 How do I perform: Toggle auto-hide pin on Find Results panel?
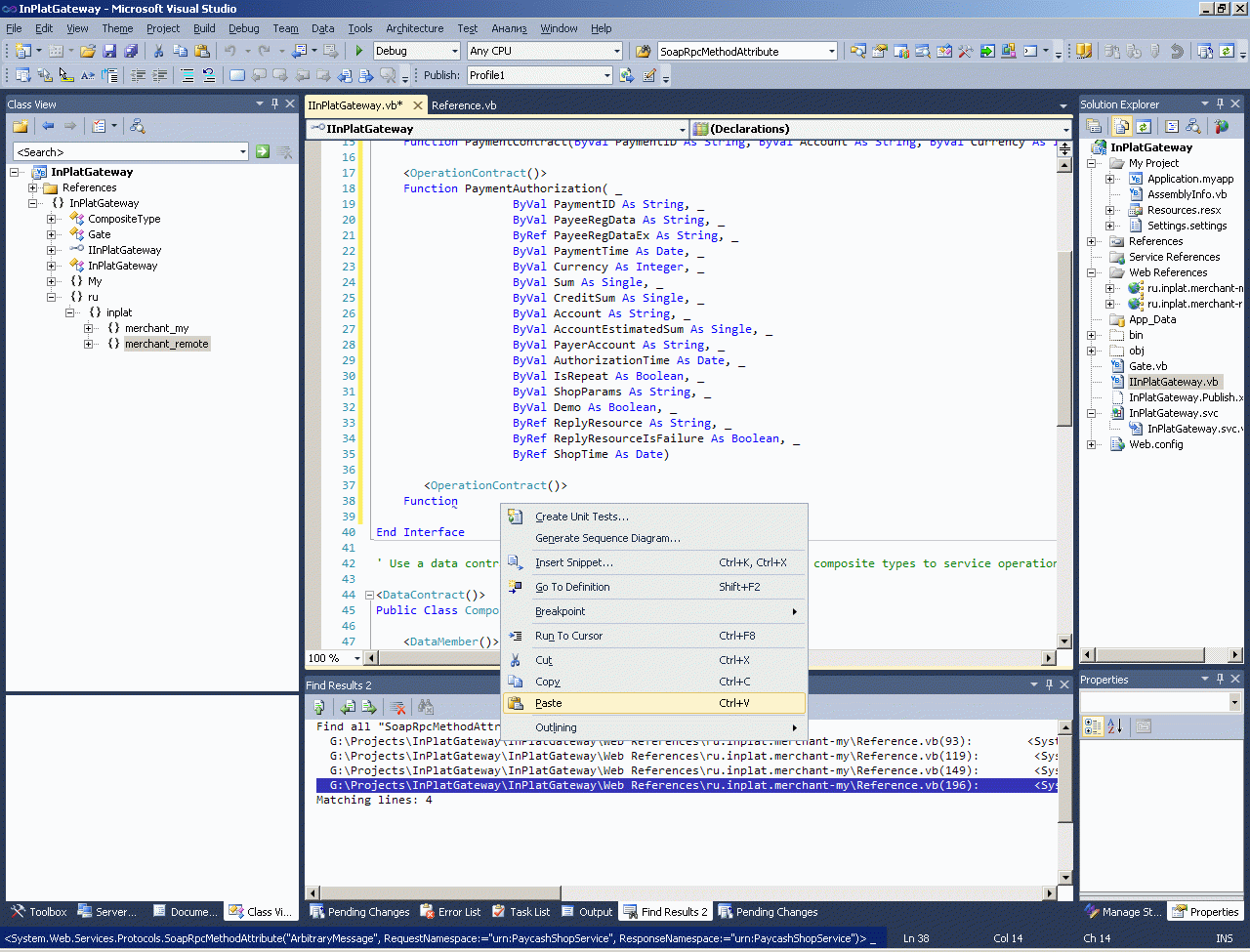pos(1050,684)
